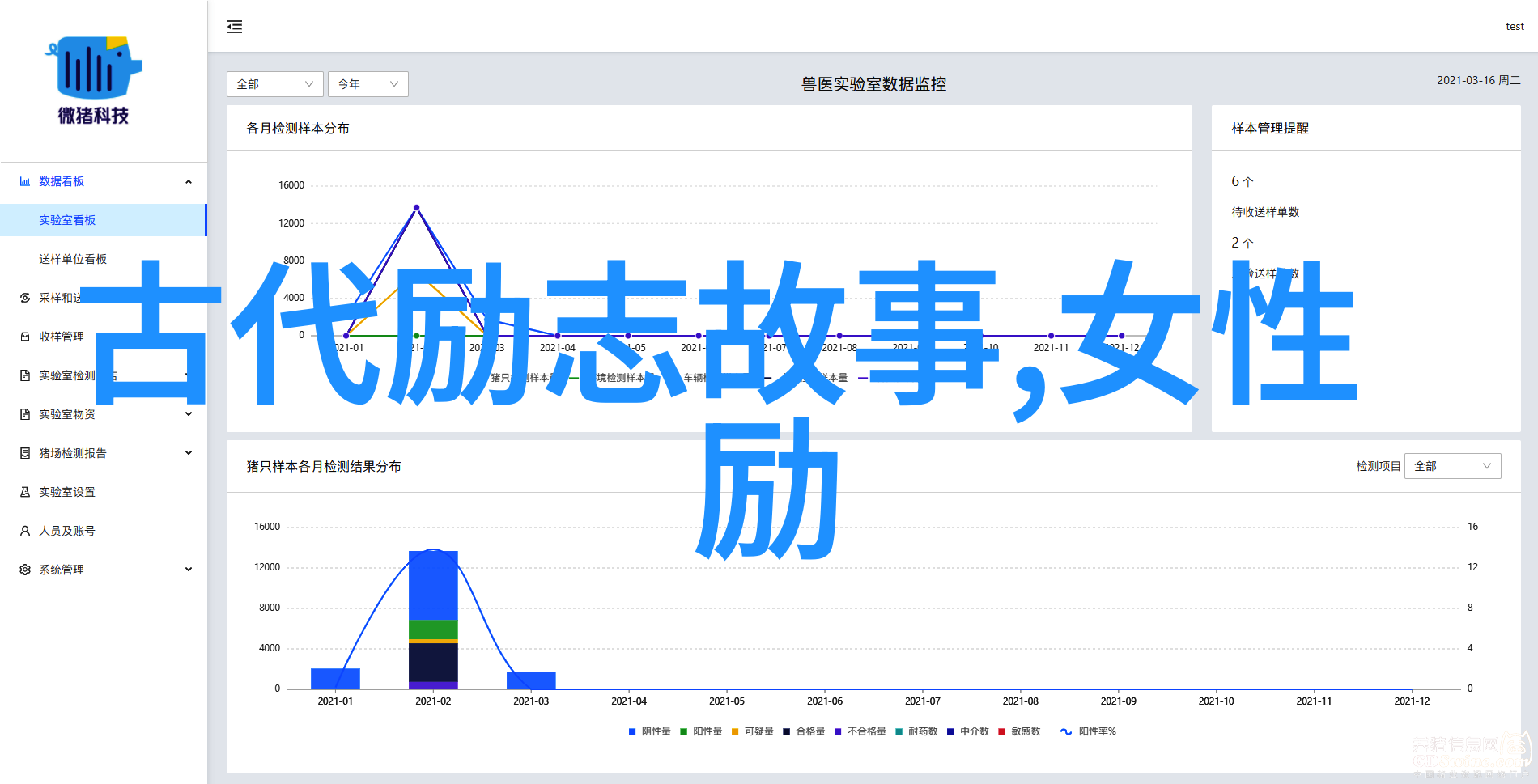
Task: Click the 兽医实验室数据监控 page title
Action: click(873, 84)
